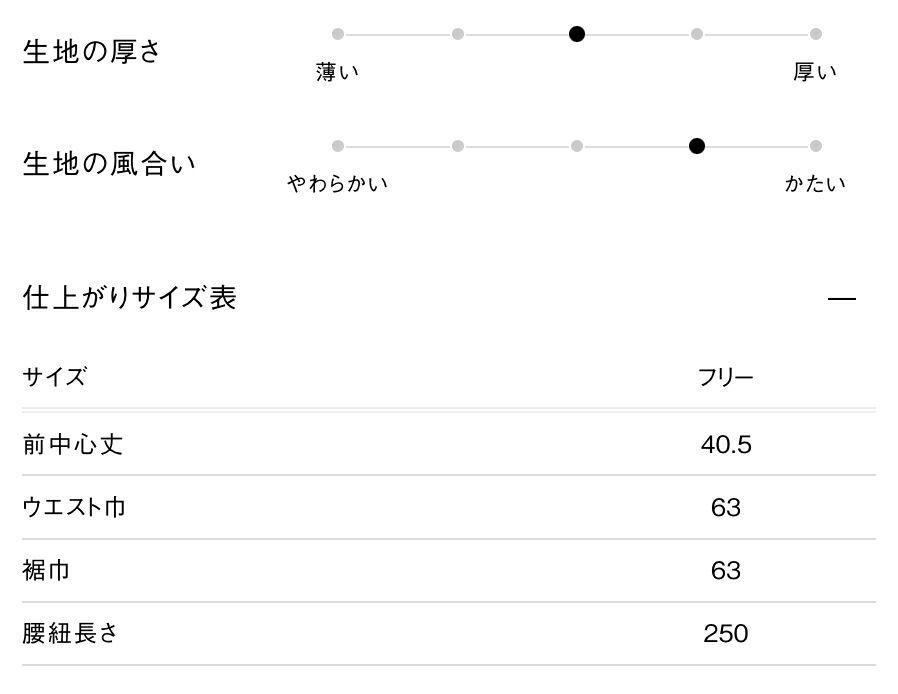Click the かたい label
Image resolution: width=898 pixels, height=694 pixels.
point(815,184)
